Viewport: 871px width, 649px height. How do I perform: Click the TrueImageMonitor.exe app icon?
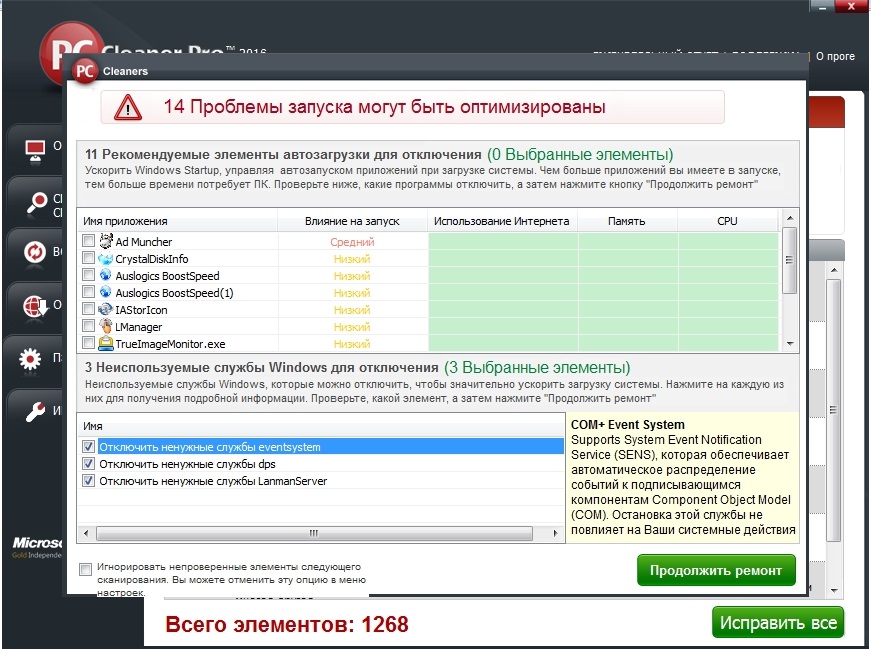pyautogui.click(x=106, y=343)
